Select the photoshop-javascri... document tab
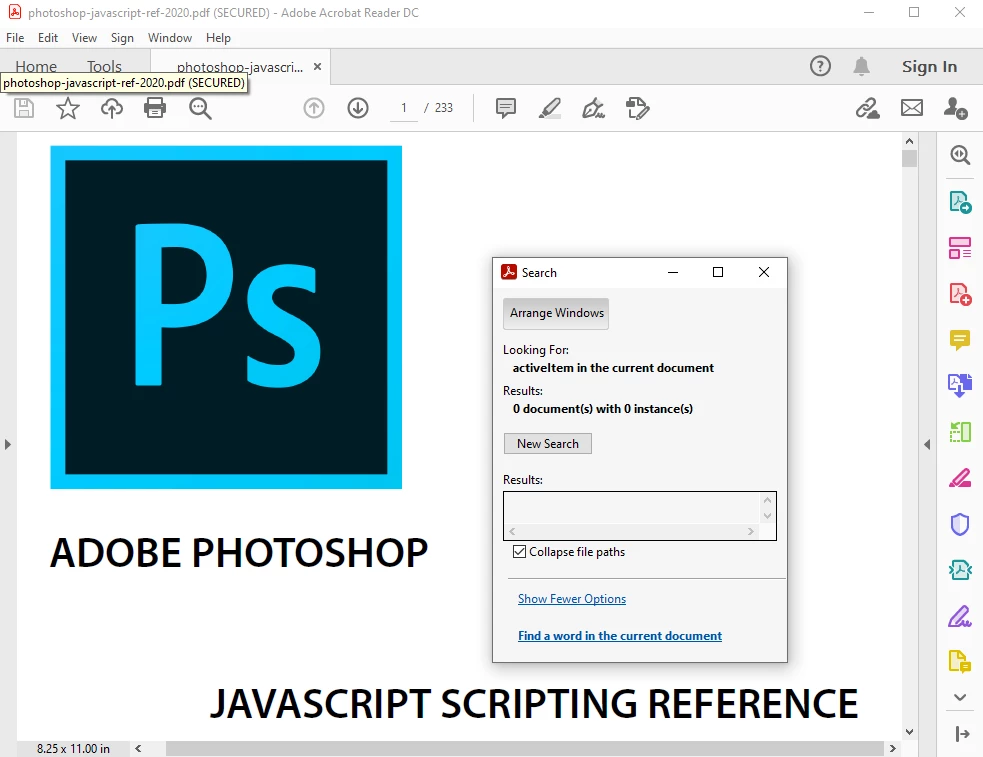 coord(239,66)
